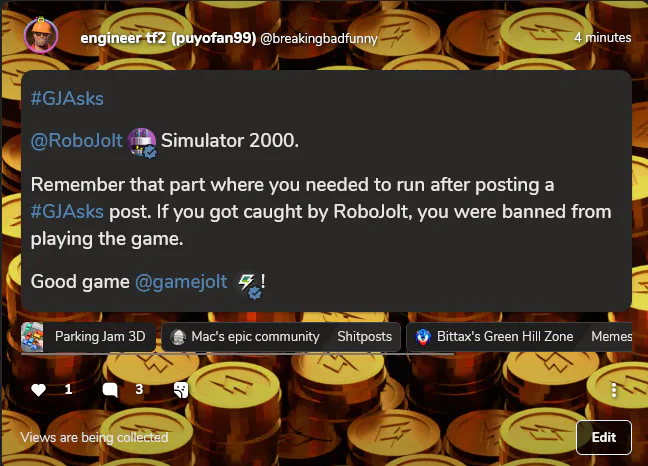Open the Parking Jam 3D thumbnail
Image resolution: width=648 pixels, height=466 pixels.
tap(32, 337)
